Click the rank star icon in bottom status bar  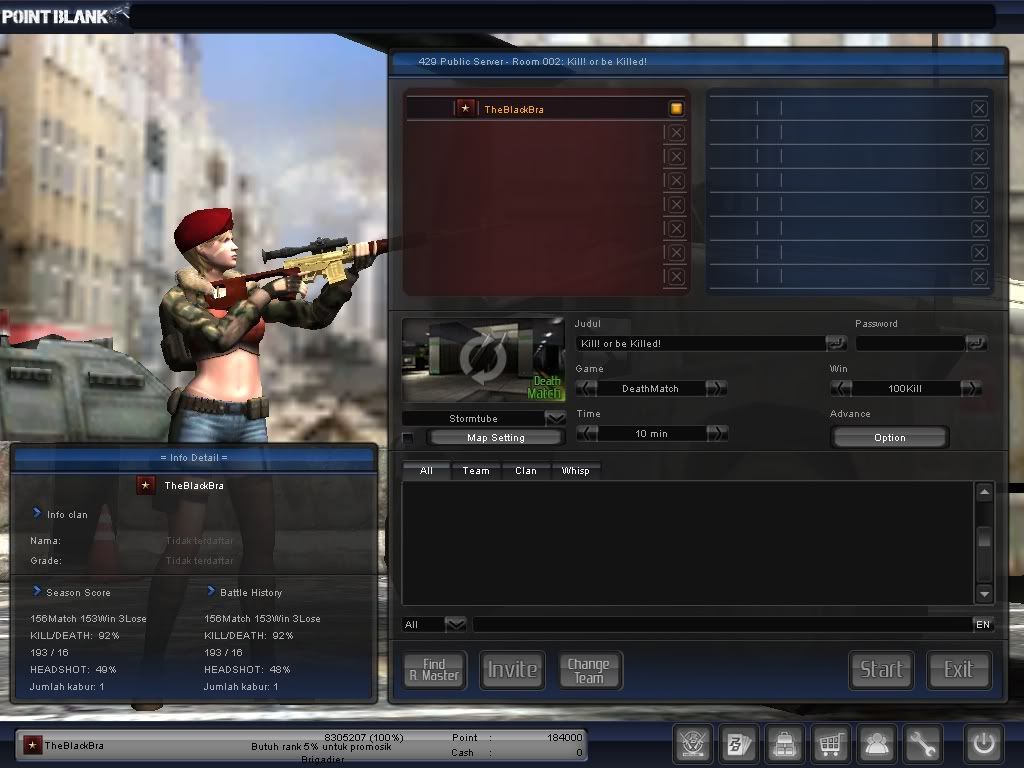32,745
